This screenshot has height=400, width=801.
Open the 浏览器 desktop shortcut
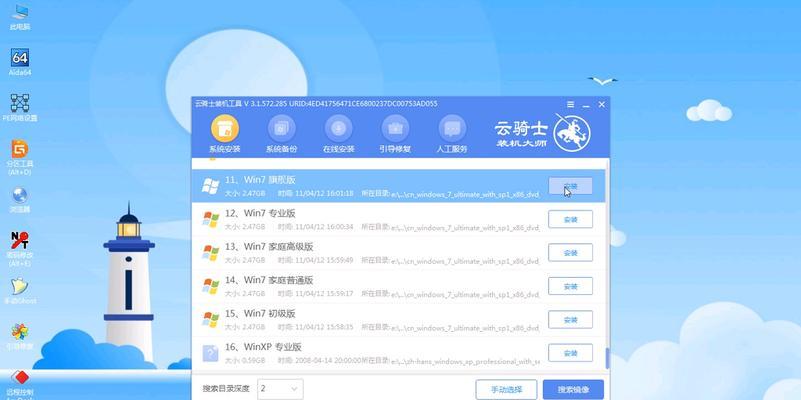(x=20, y=200)
